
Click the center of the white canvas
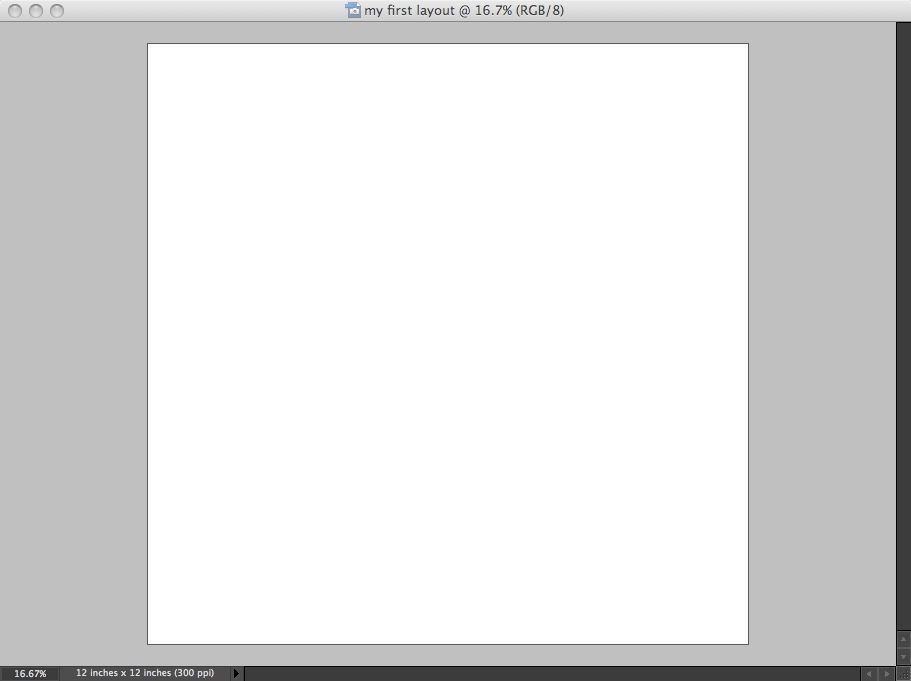(x=448, y=344)
